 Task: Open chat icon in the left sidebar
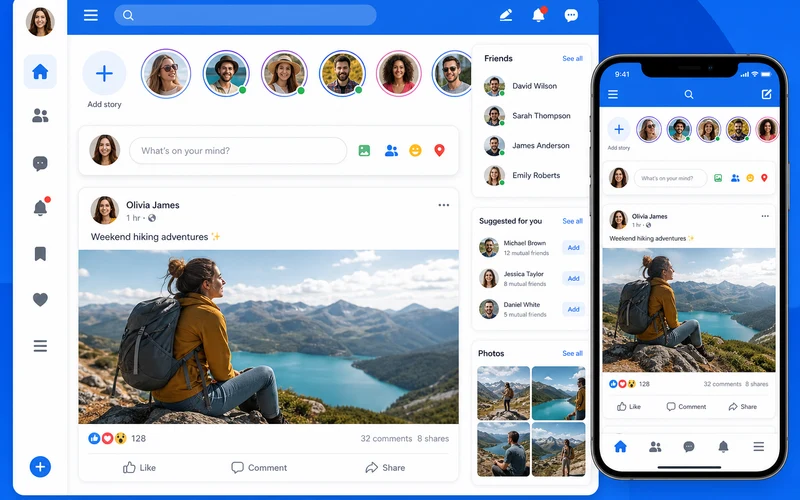click(40, 163)
